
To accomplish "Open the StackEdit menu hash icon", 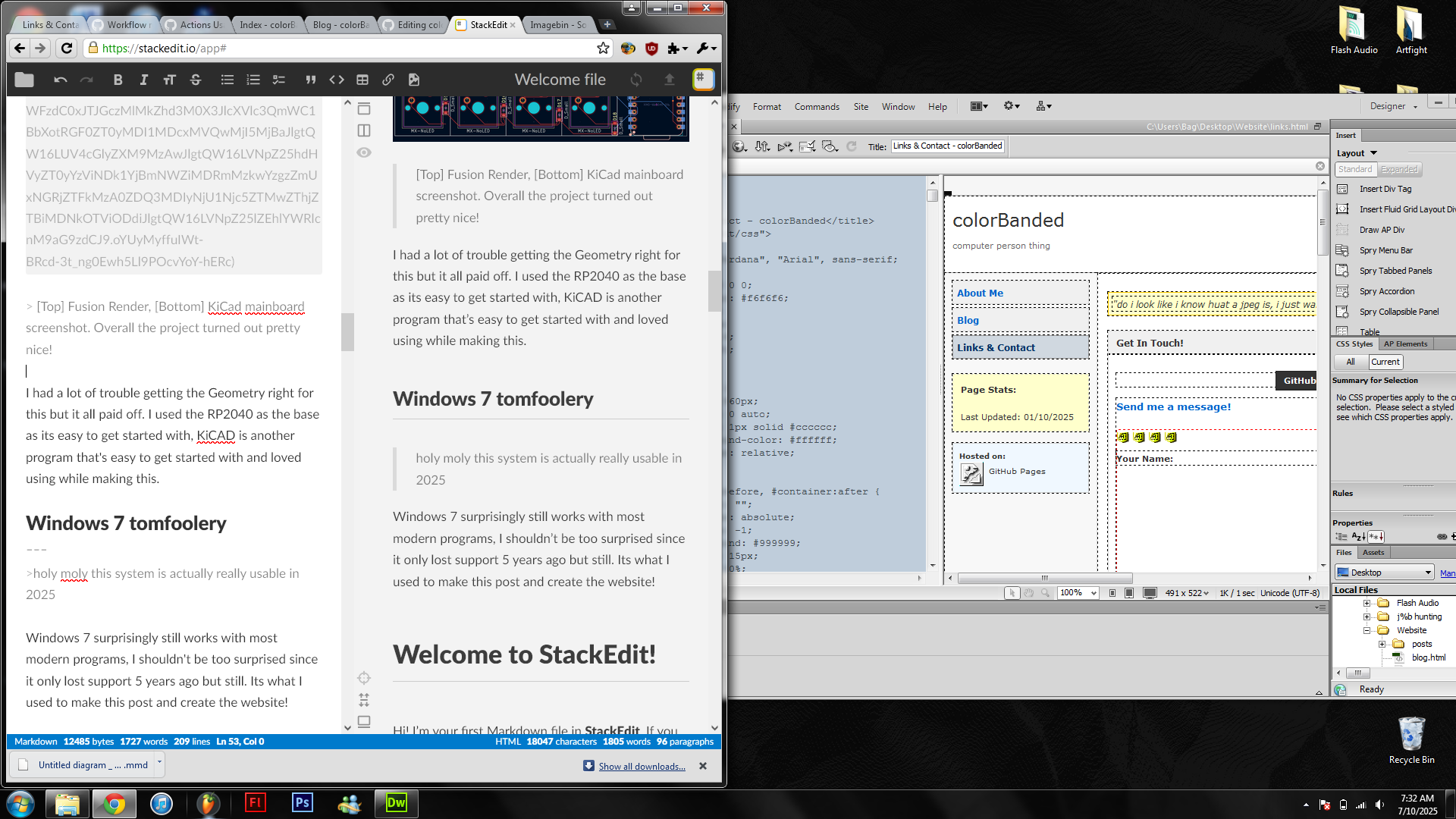I will click(703, 79).
